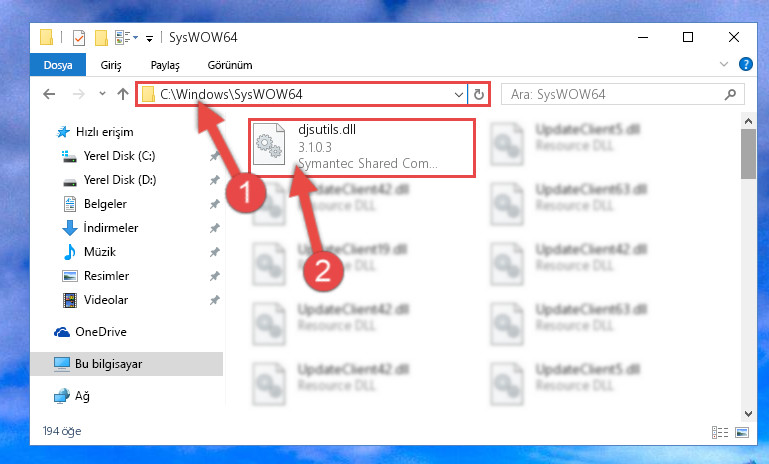Open recent locations dropdown arrow
The image size is (769, 464).
[102, 93]
